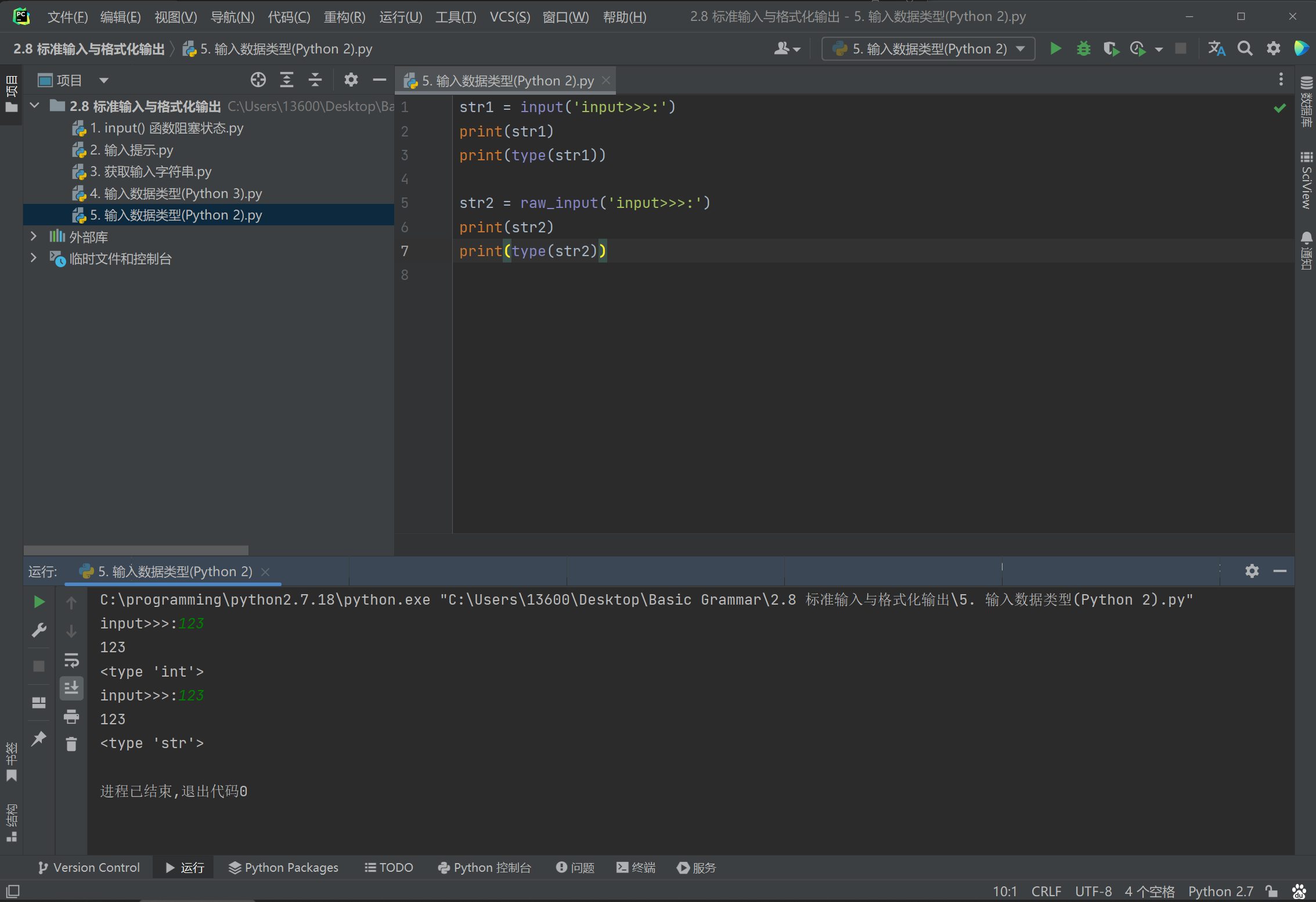The width and height of the screenshot is (1316, 902).
Task: Open run configuration wrench icon
Action: 39,630
